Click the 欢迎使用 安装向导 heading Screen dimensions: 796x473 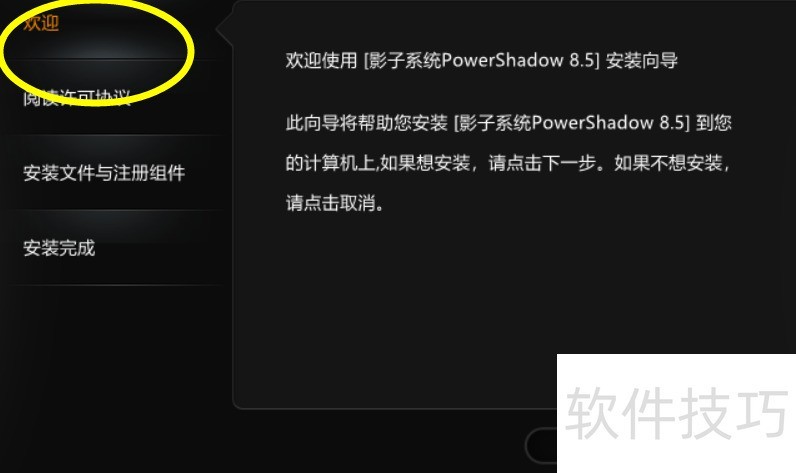coord(482,60)
